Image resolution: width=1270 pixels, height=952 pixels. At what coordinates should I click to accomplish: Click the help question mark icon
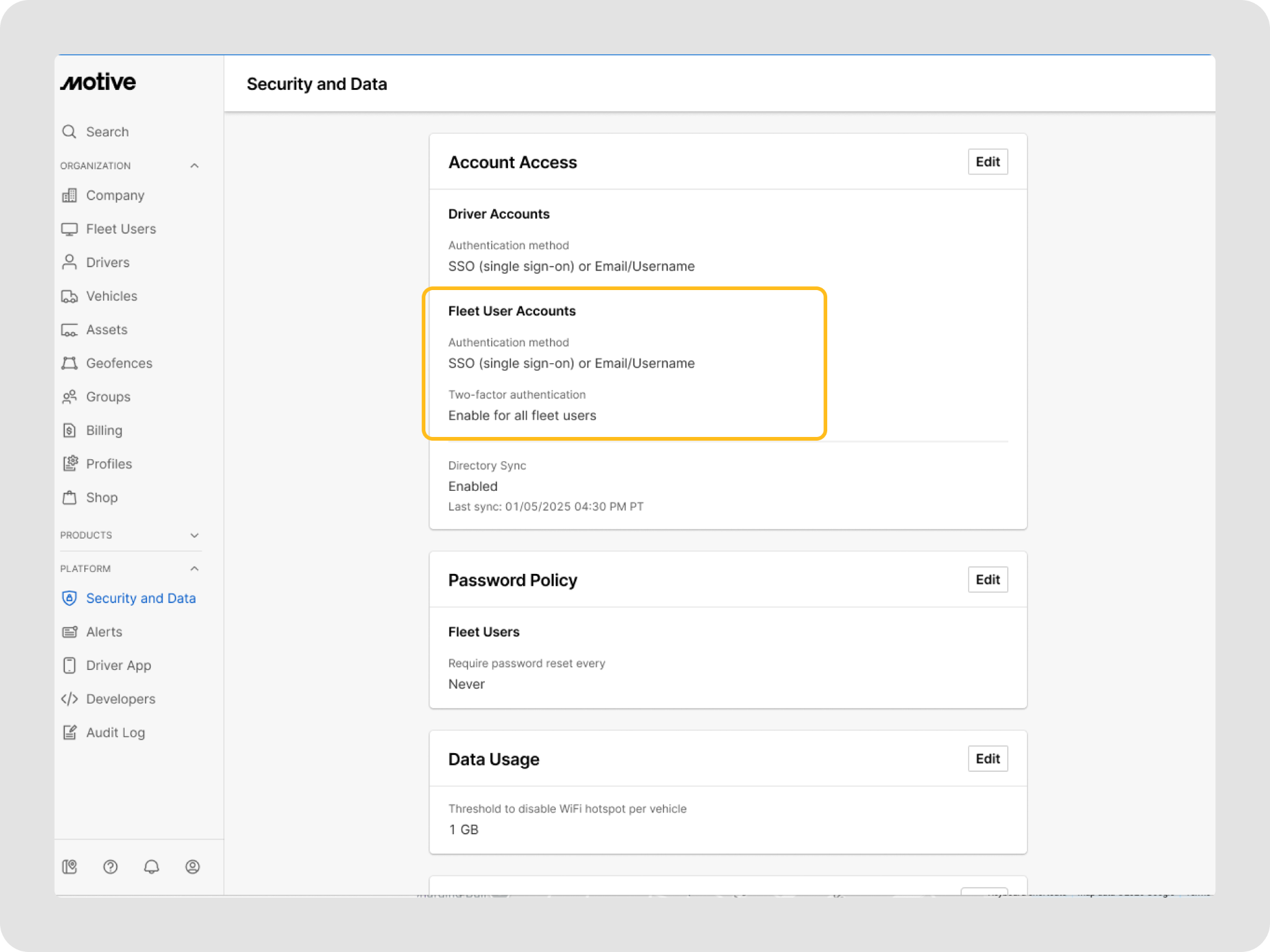(x=110, y=866)
